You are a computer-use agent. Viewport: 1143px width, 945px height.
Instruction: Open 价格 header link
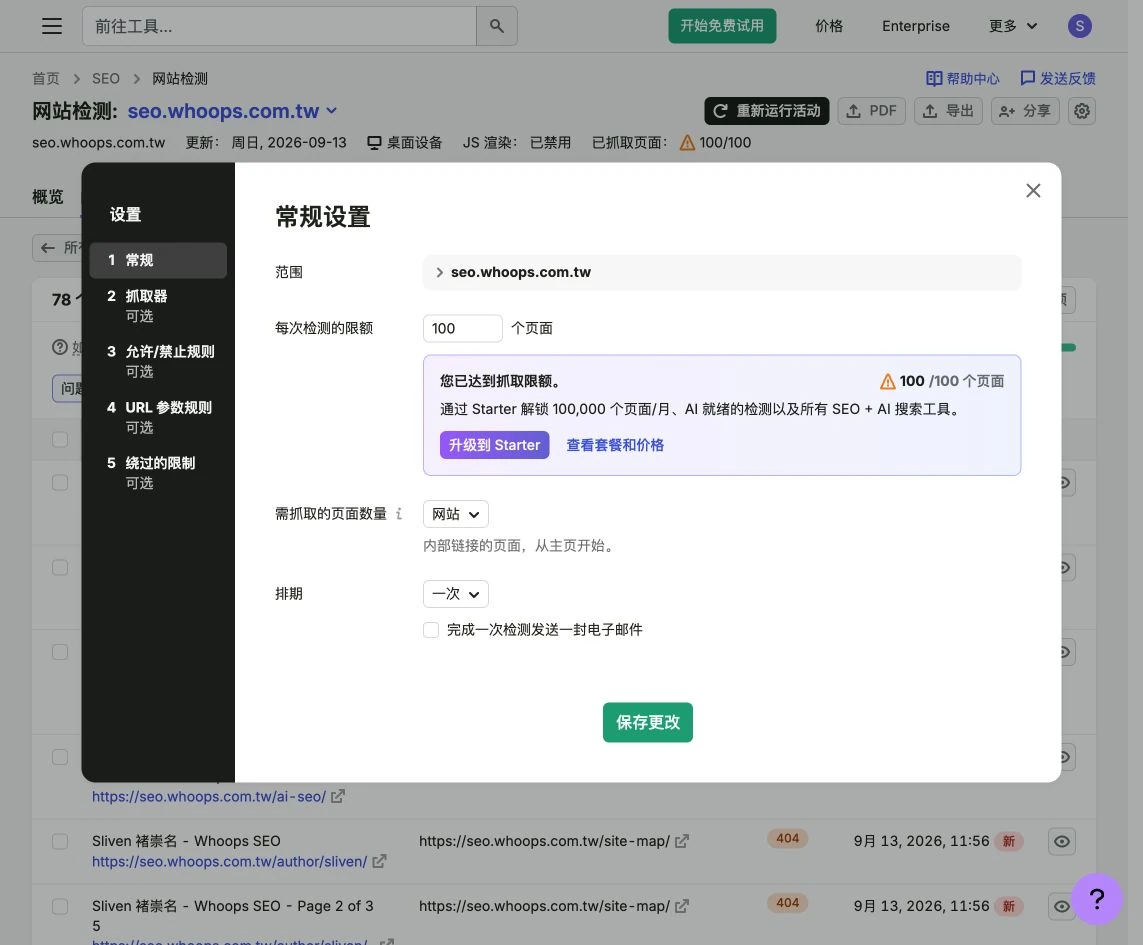coord(829,26)
